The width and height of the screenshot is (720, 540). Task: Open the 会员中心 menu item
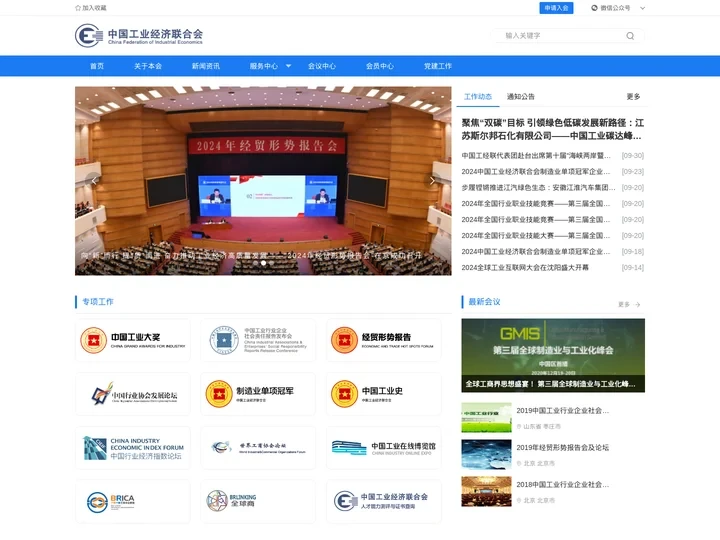point(380,66)
